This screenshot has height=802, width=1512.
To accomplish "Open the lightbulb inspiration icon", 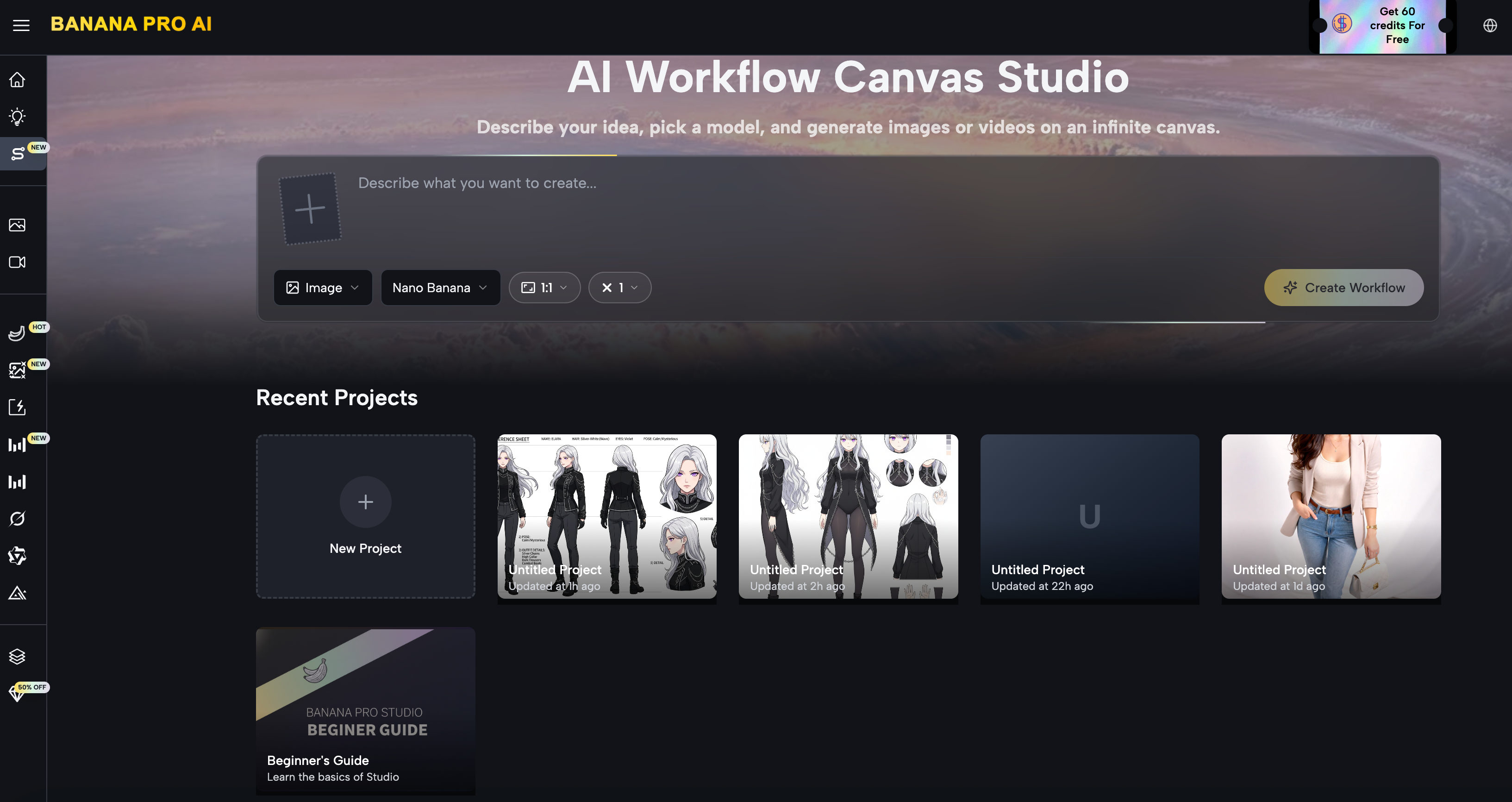I will 17,116.
